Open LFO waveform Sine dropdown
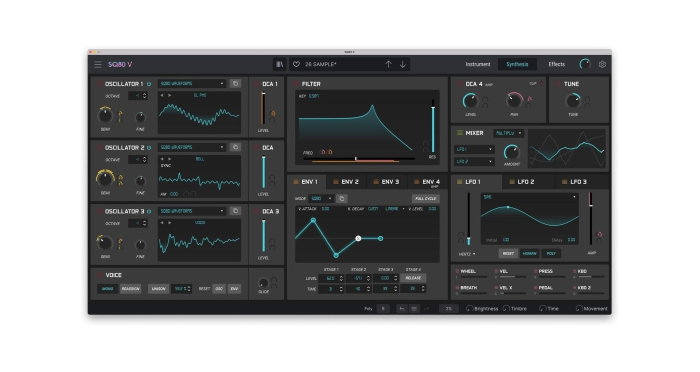Image resolution: width=700 pixels, height=372 pixels. (x=529, y=197)
